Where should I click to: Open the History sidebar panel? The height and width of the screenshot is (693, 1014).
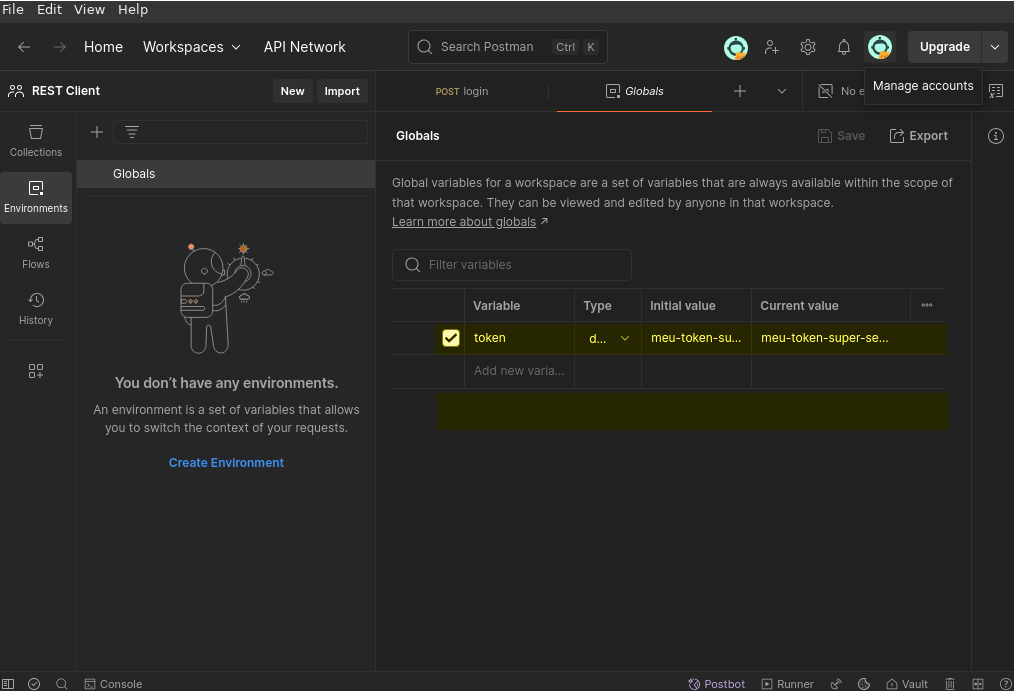point(36,308)
